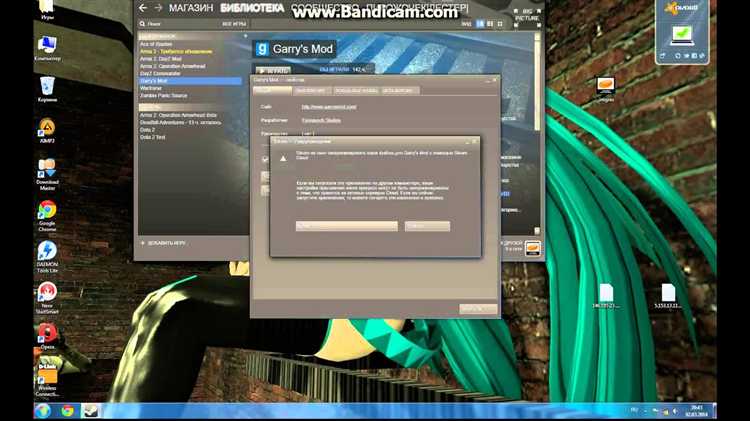The image size is (750, 421).
Task: Click the Windows Start button
Action: [x=43, y=410]
